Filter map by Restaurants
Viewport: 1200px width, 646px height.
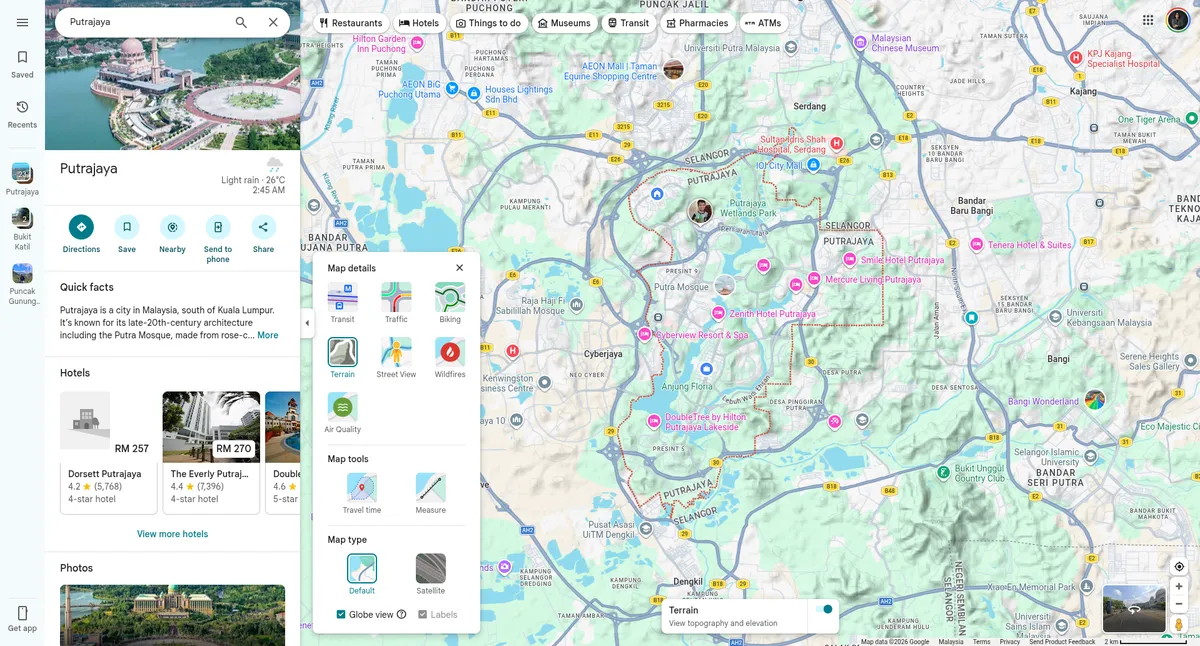pos(350,23)
